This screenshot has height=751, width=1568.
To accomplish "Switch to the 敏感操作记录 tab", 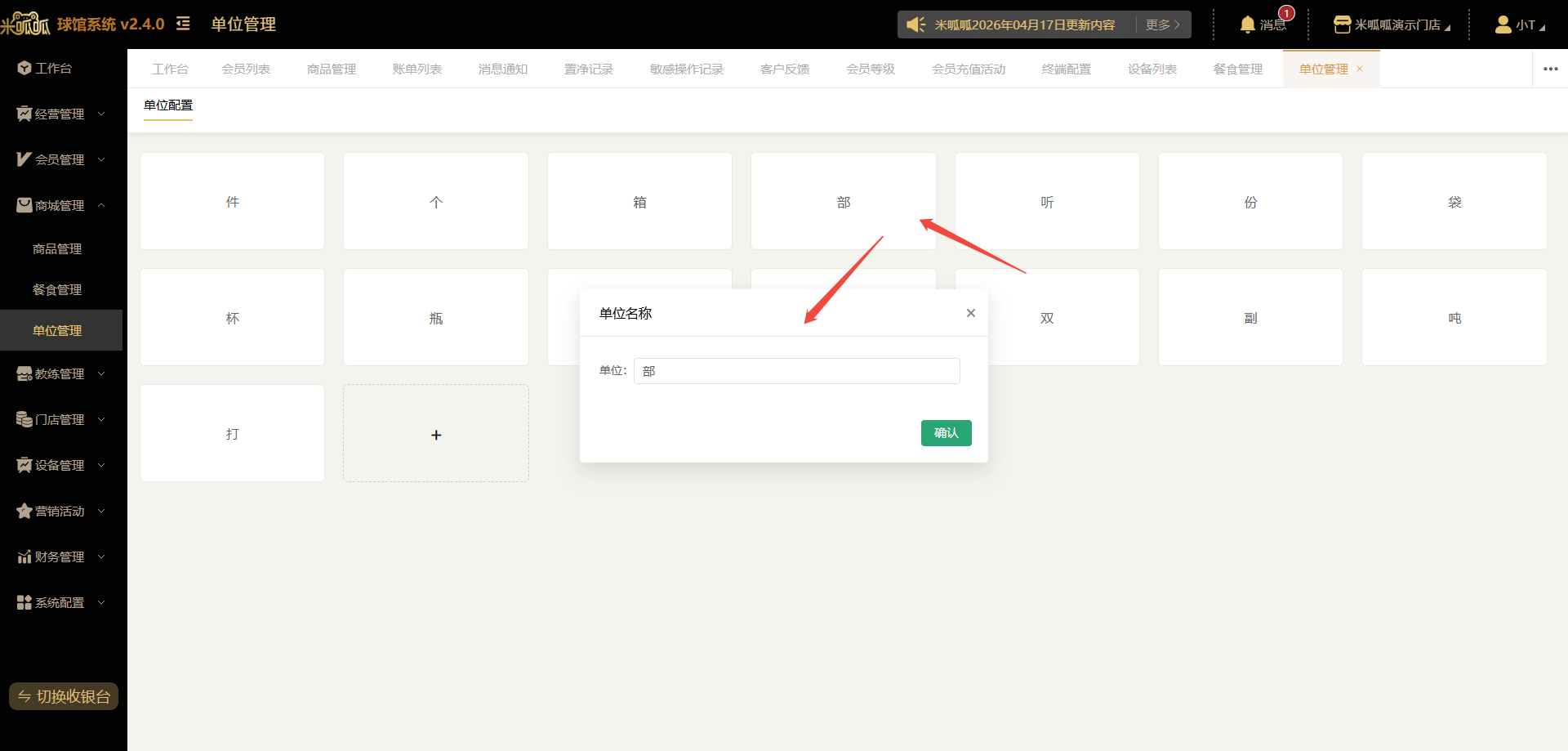I will coord(687,69).
